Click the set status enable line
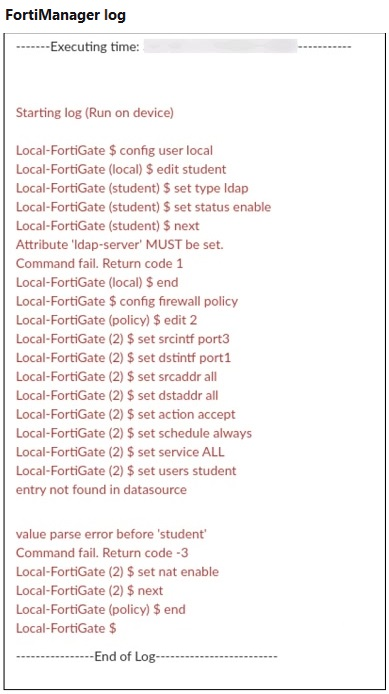Viewport: 389px width, 694px height. click(143, 207)
